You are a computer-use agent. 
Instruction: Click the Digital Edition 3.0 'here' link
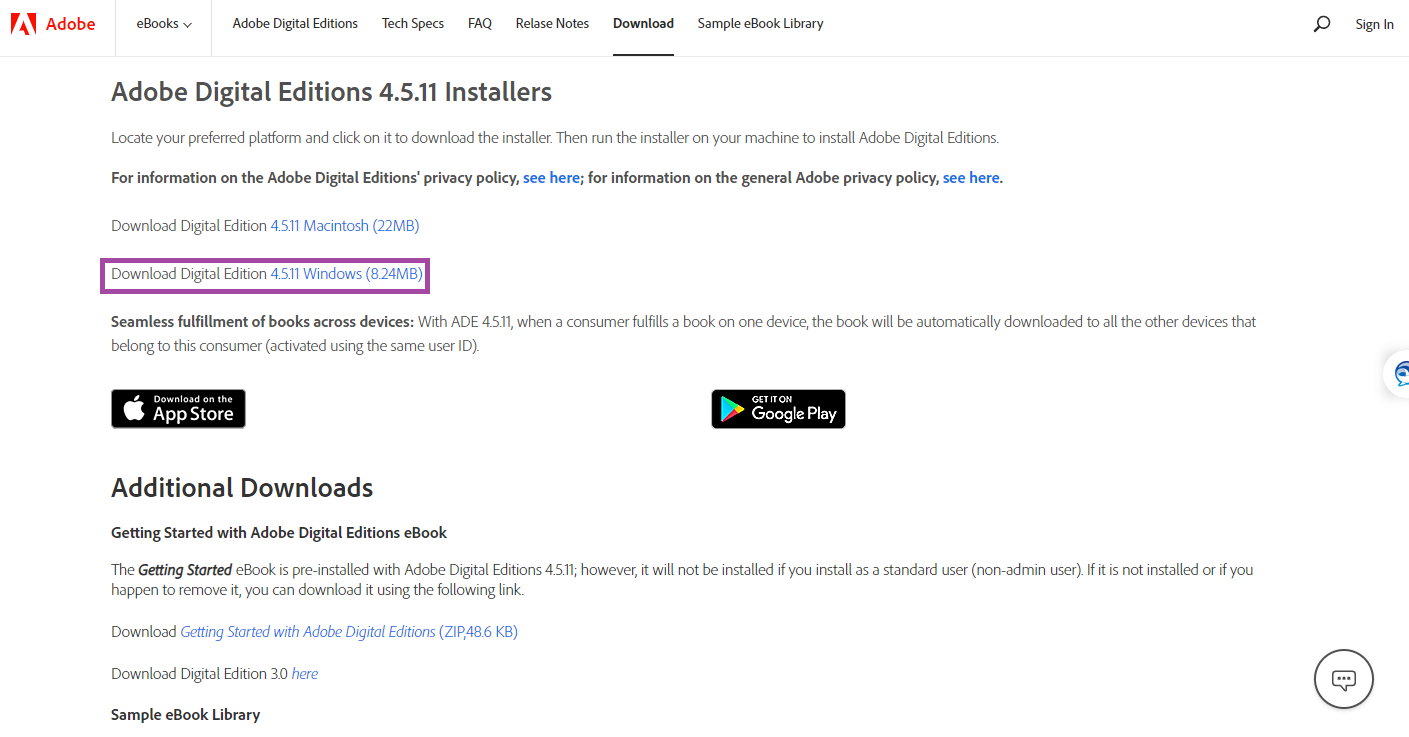[305, 674]
